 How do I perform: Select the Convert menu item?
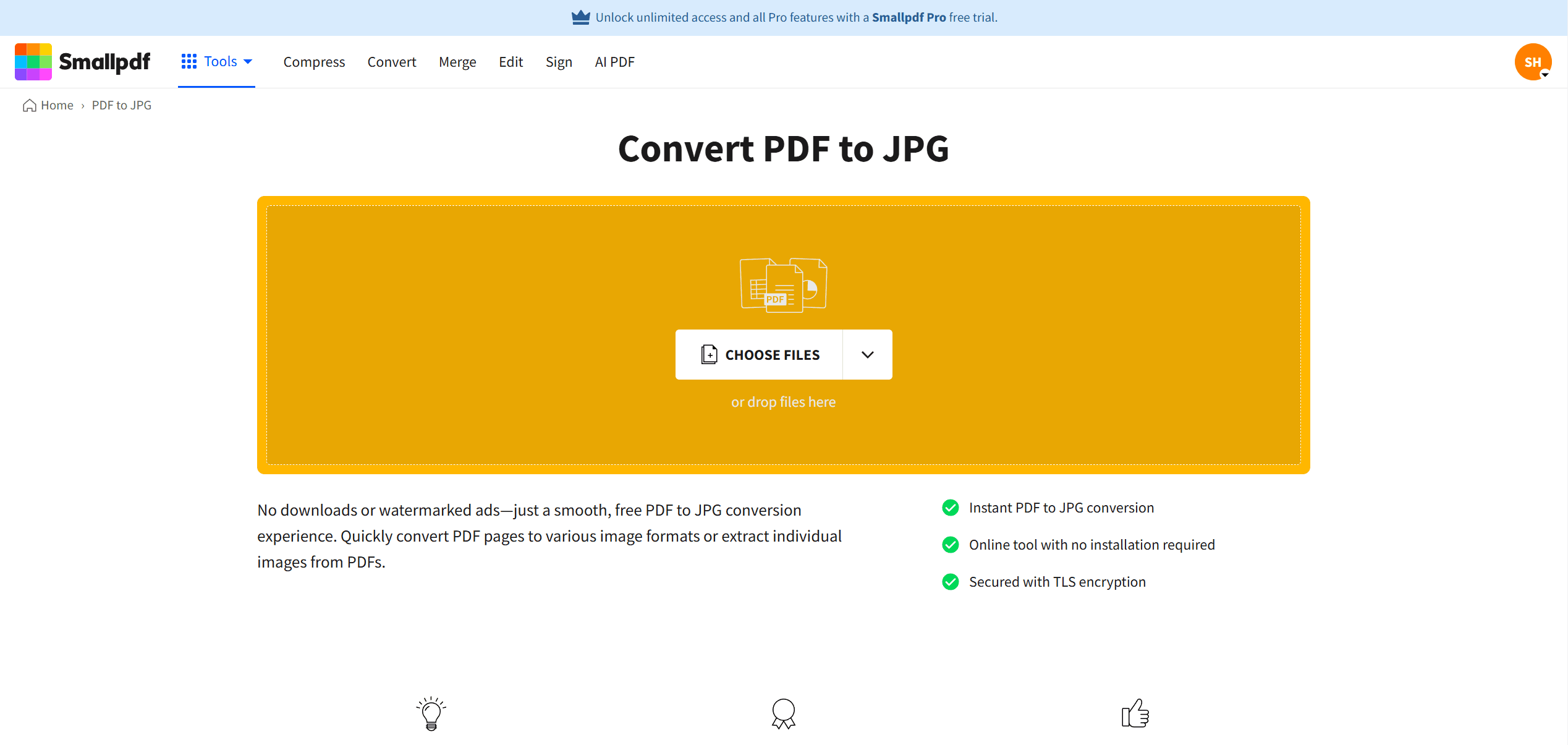(x=392, y=61)
